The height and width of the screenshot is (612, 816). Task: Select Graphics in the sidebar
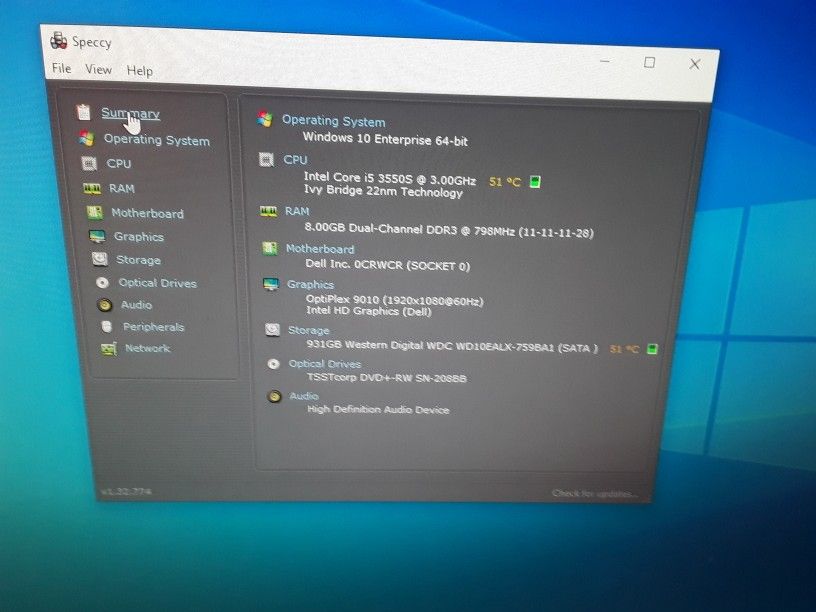(138, 237)
